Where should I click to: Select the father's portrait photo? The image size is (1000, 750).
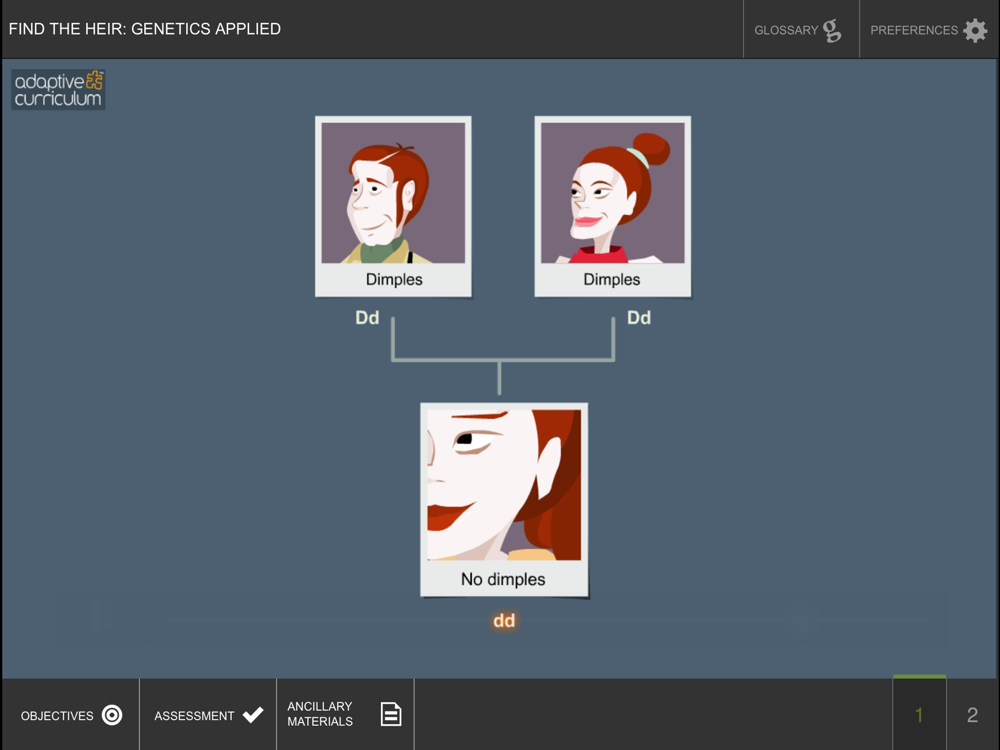(x=393, y=193)
